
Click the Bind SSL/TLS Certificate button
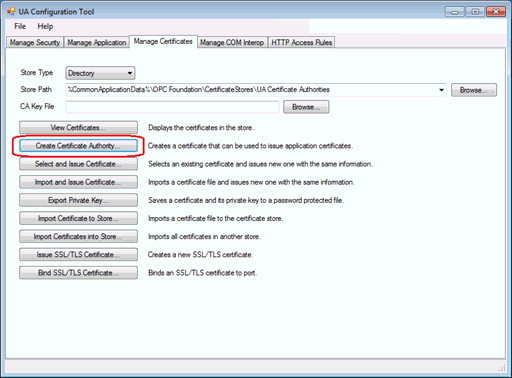click(x=78, y=273)
